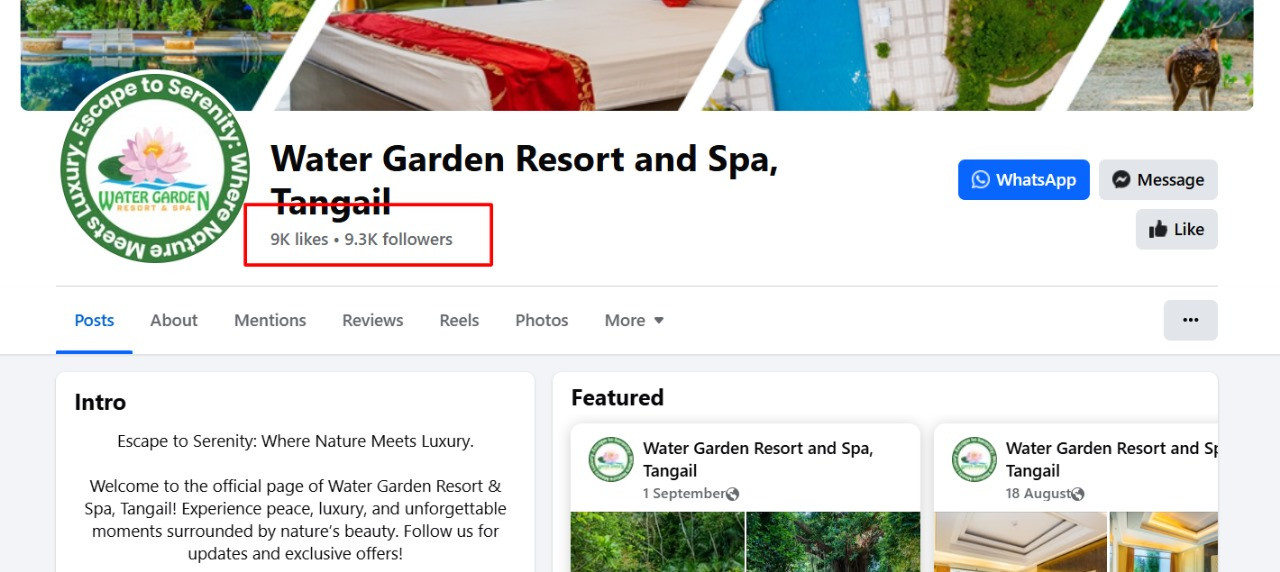The image size is (1280, 572).
Task: Expand the More tab dropdown
Action: (x=634, y=320)
